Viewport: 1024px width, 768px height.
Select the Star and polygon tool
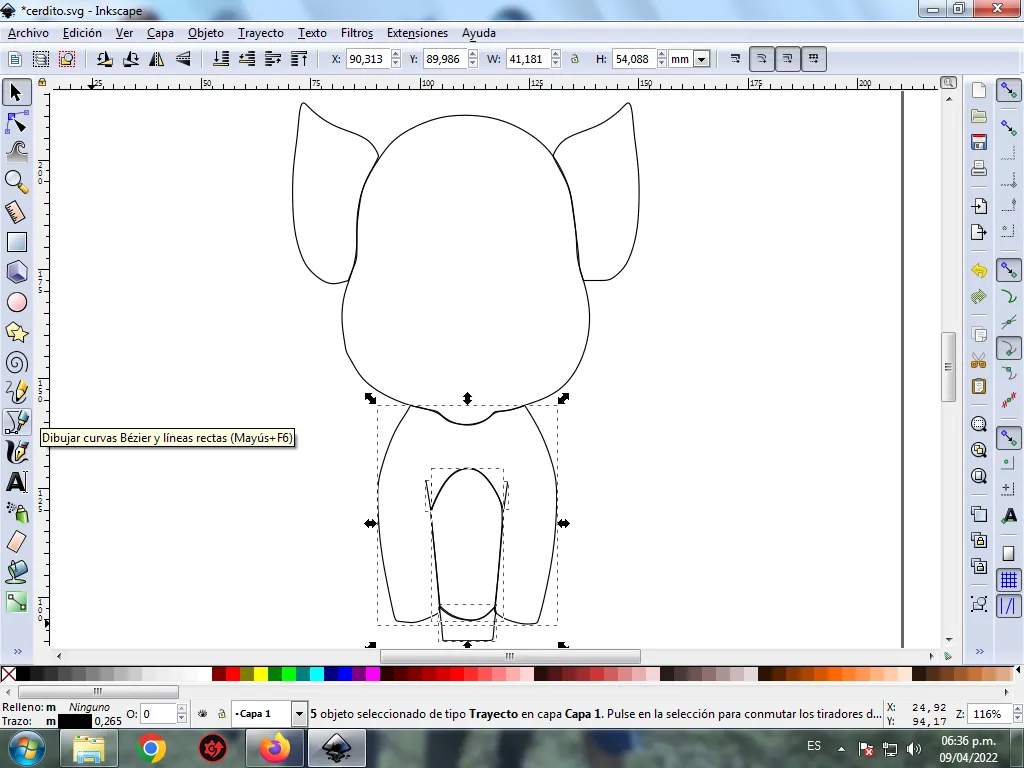[16, 332]
